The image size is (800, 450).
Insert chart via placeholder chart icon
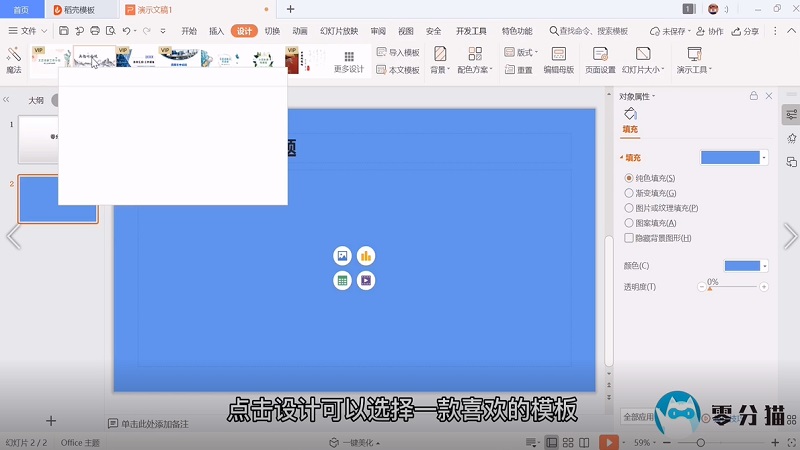pyautogui.click(x=366, y=256)
